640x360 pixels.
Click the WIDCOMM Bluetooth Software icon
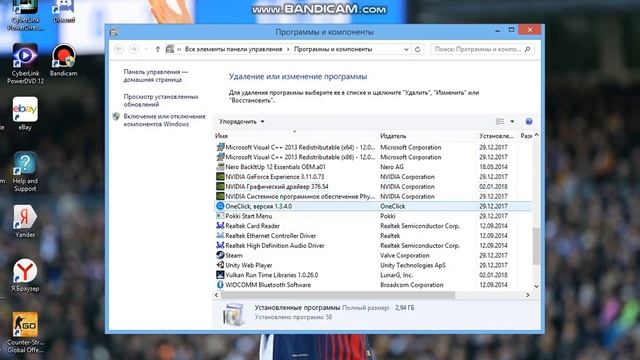click(220, 284)
